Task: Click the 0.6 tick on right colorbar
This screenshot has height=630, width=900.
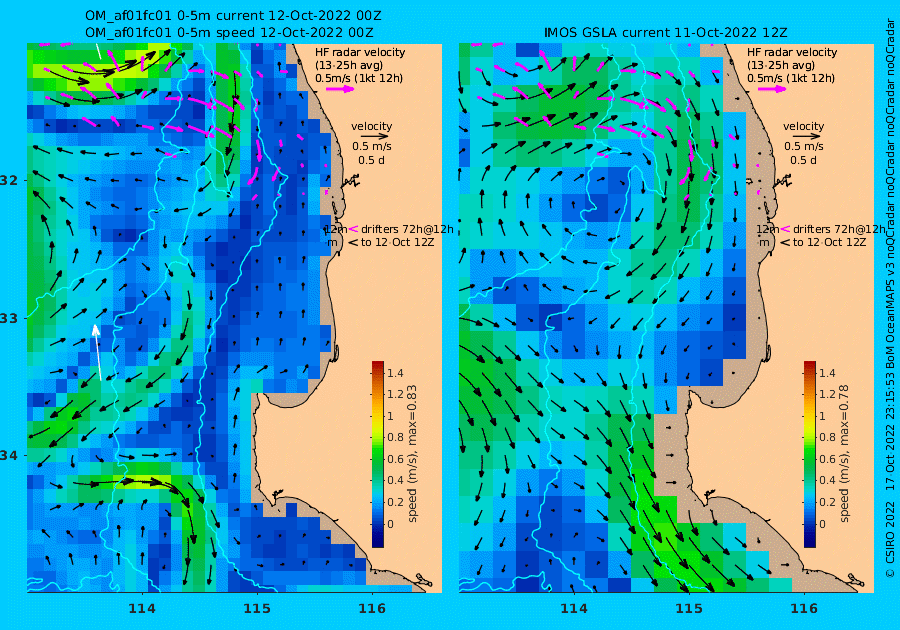Action: [x=827, y=459]
